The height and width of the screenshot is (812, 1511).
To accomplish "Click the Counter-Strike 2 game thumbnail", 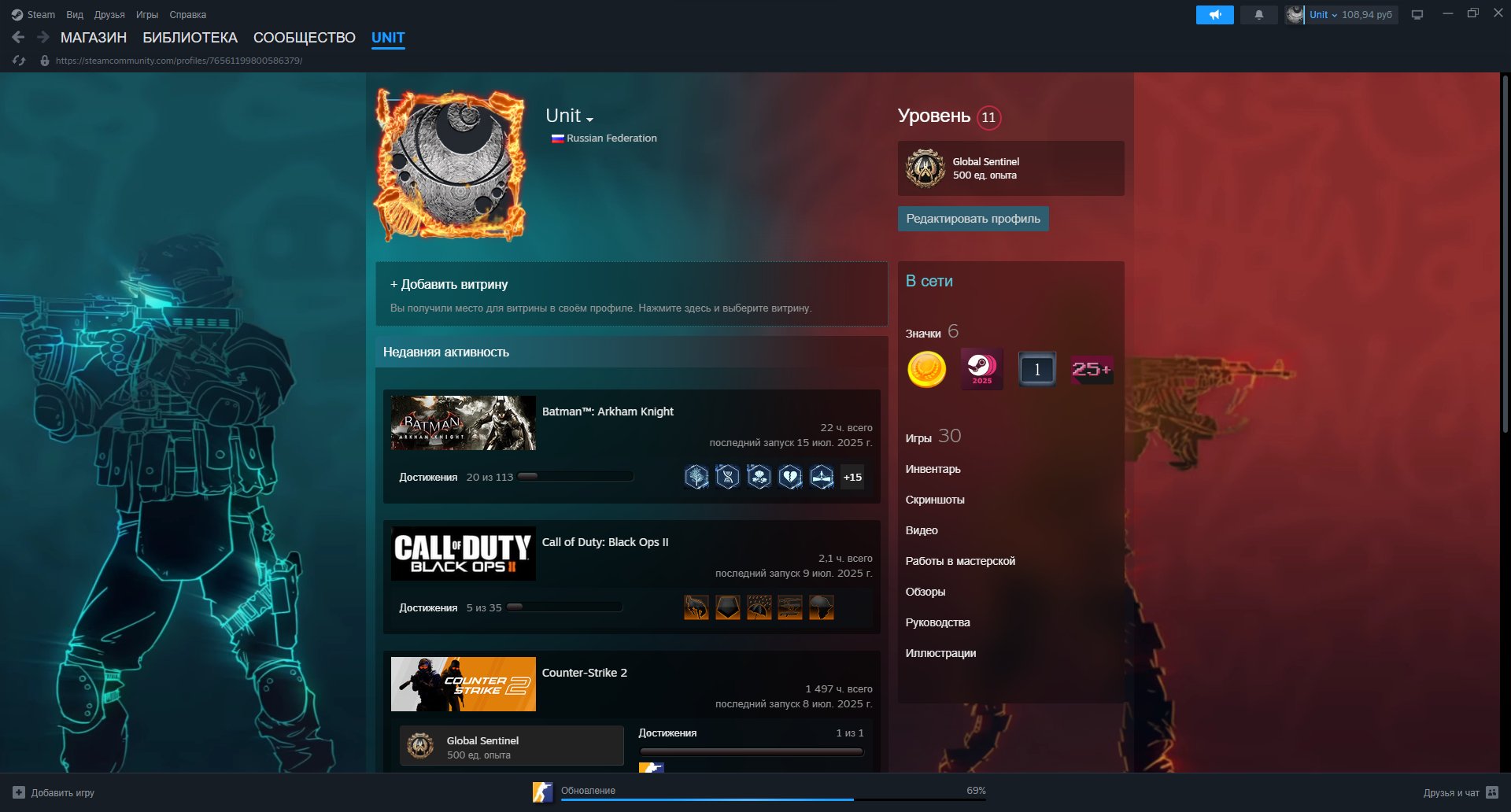I will click(464, 685).
